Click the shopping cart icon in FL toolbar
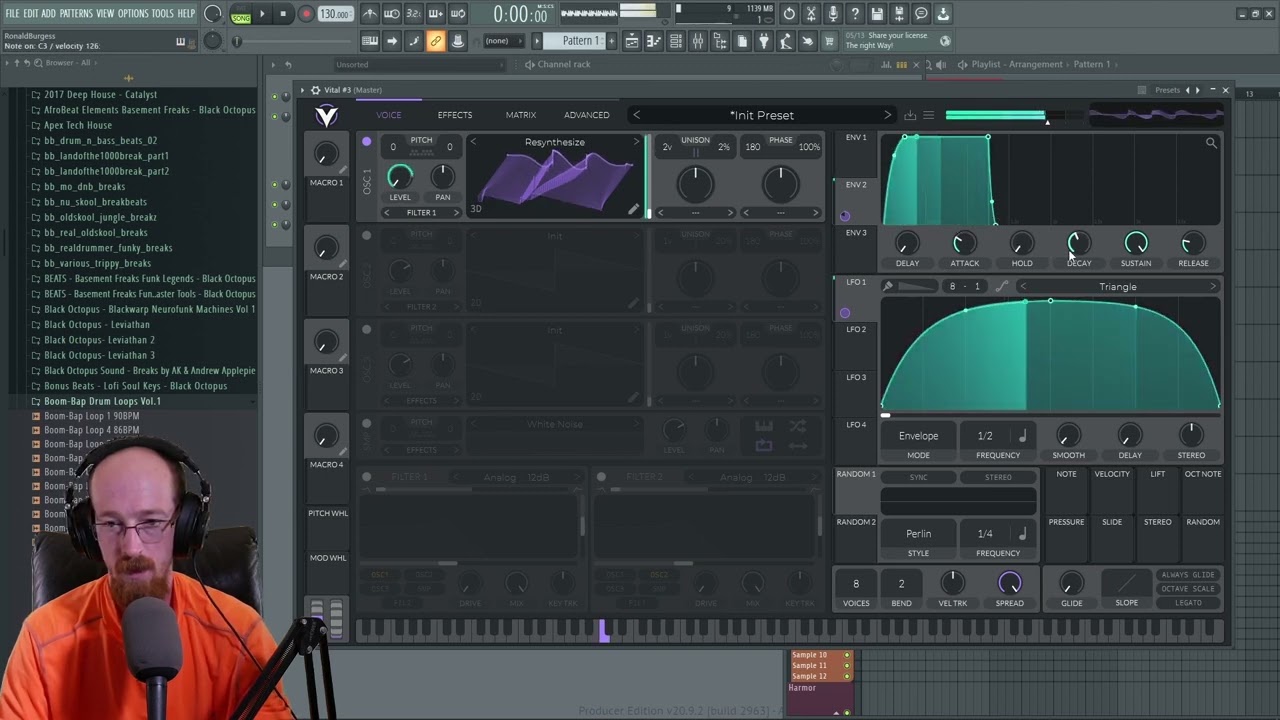This screenshot has width=1280, height=720. point(829,41)
